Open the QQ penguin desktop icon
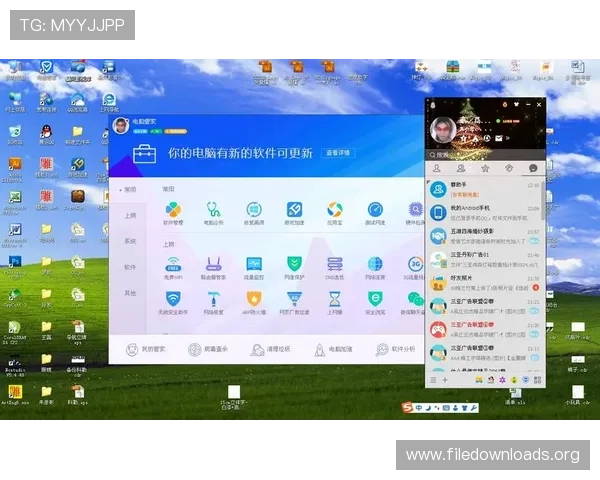 tap(46, 134)
